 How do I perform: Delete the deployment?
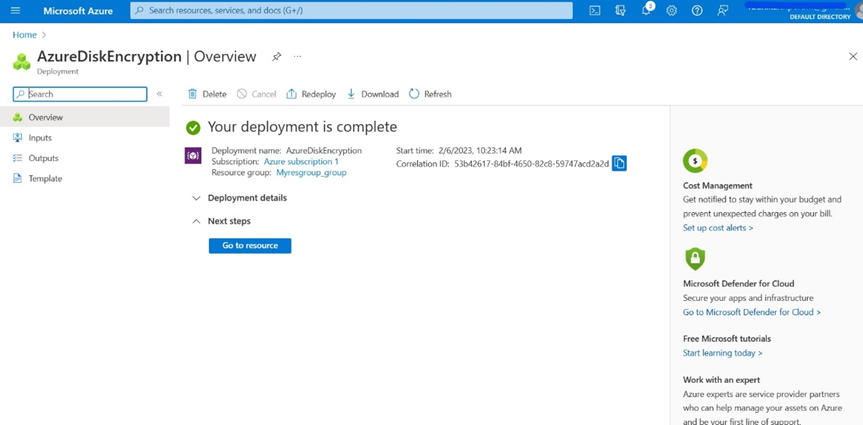click(x=207, y=94)
